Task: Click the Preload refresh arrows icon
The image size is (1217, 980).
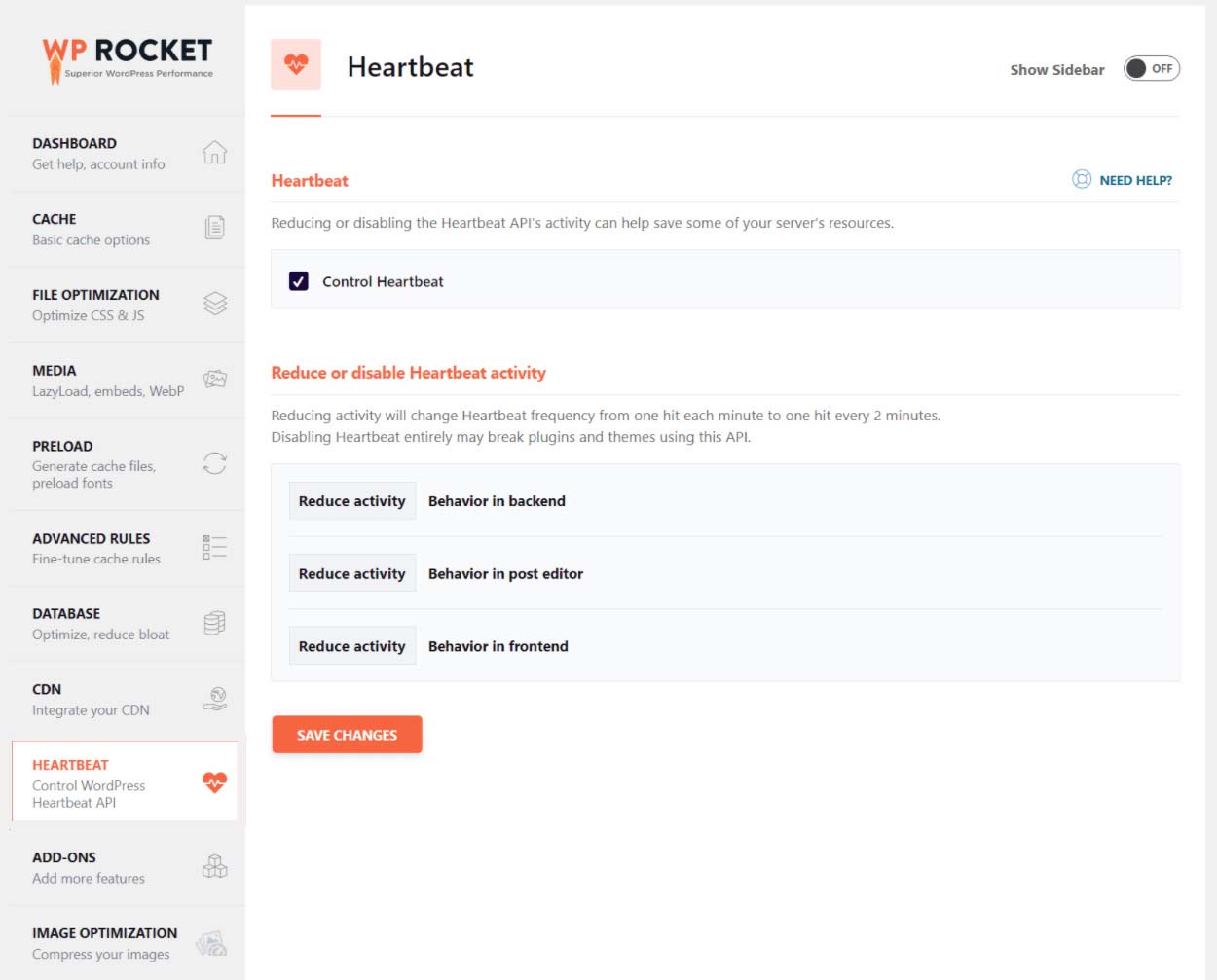Action: [214, 463]
